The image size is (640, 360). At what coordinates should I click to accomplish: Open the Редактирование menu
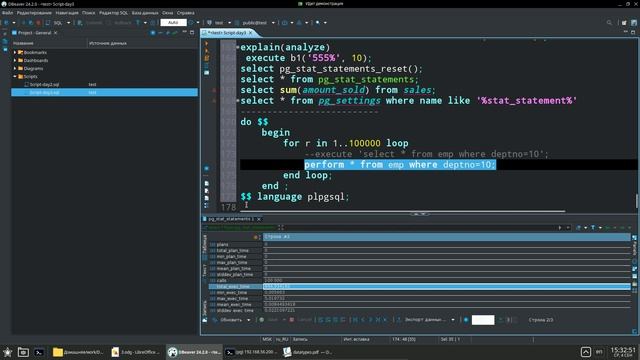34,13
